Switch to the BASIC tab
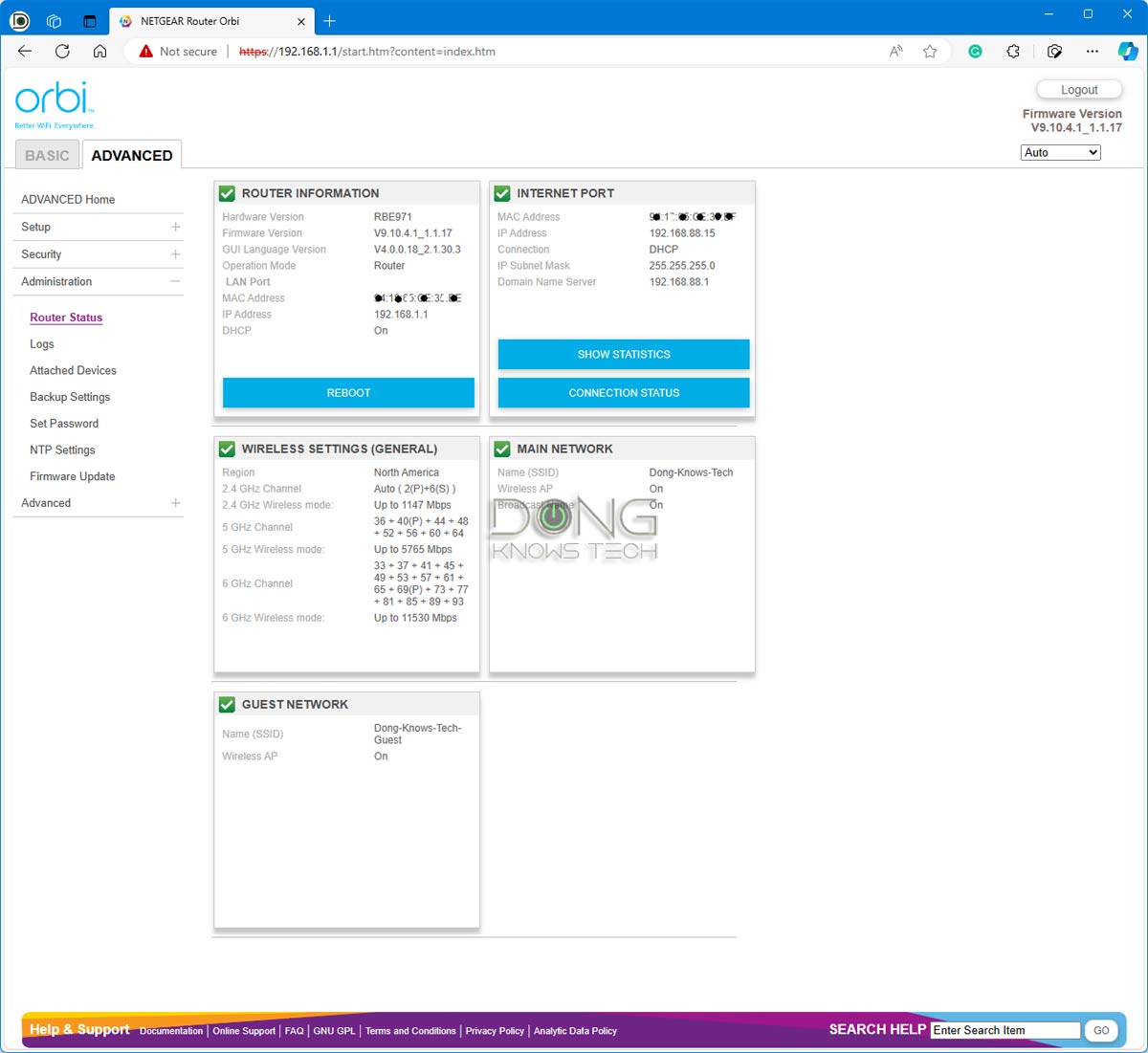 point(47,155)
